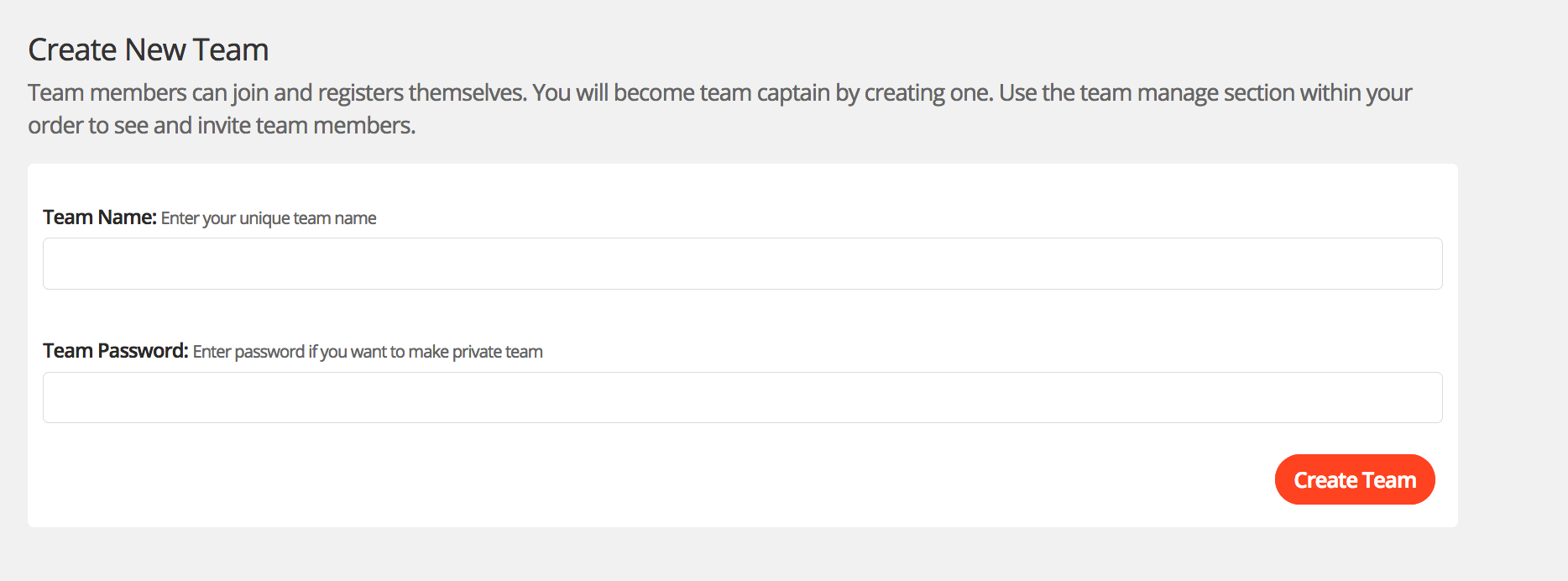Click the Team Name text input field
This screenshot has height=581, width=1568.
click(742, 264)
